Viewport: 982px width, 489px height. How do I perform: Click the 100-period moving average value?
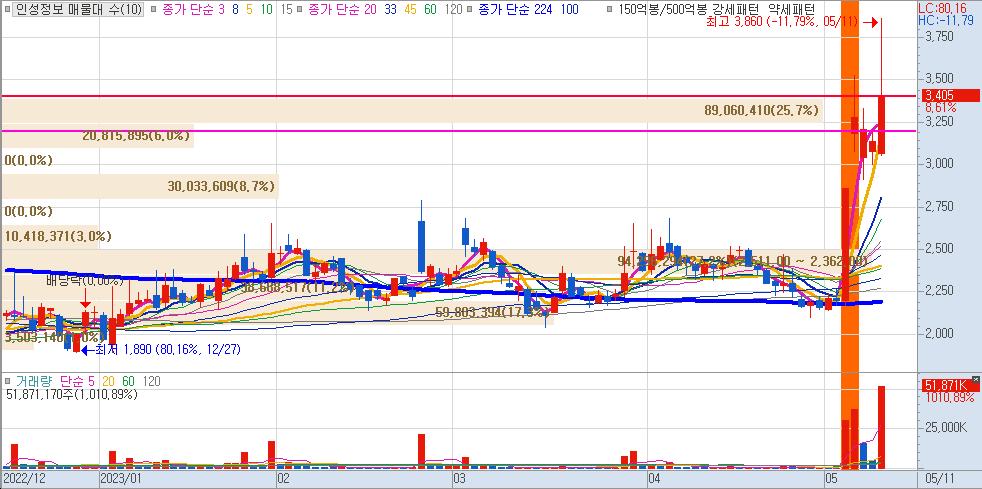click(569, 9)
